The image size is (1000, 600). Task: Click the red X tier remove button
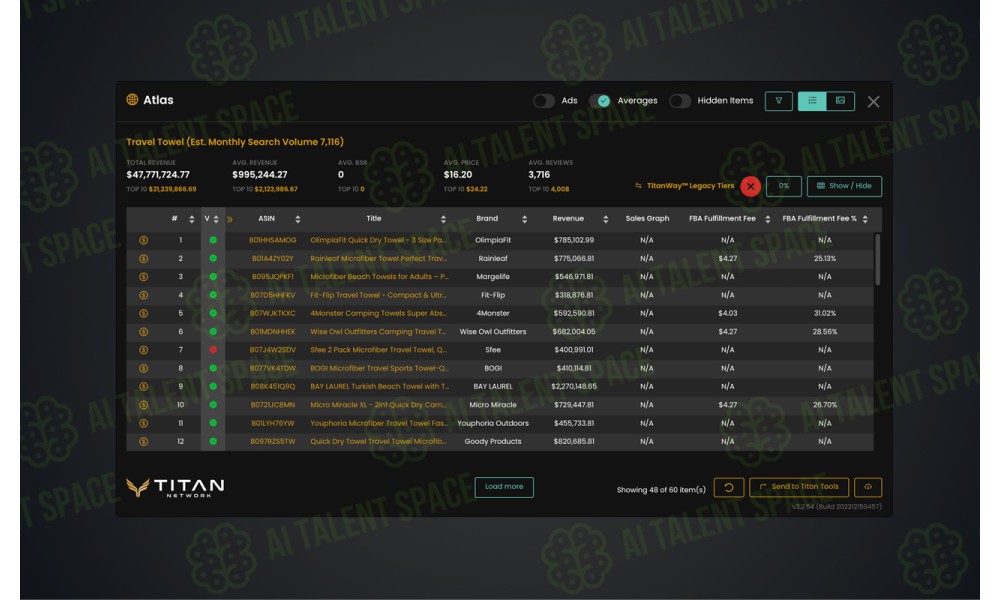(x=751, y=186)
